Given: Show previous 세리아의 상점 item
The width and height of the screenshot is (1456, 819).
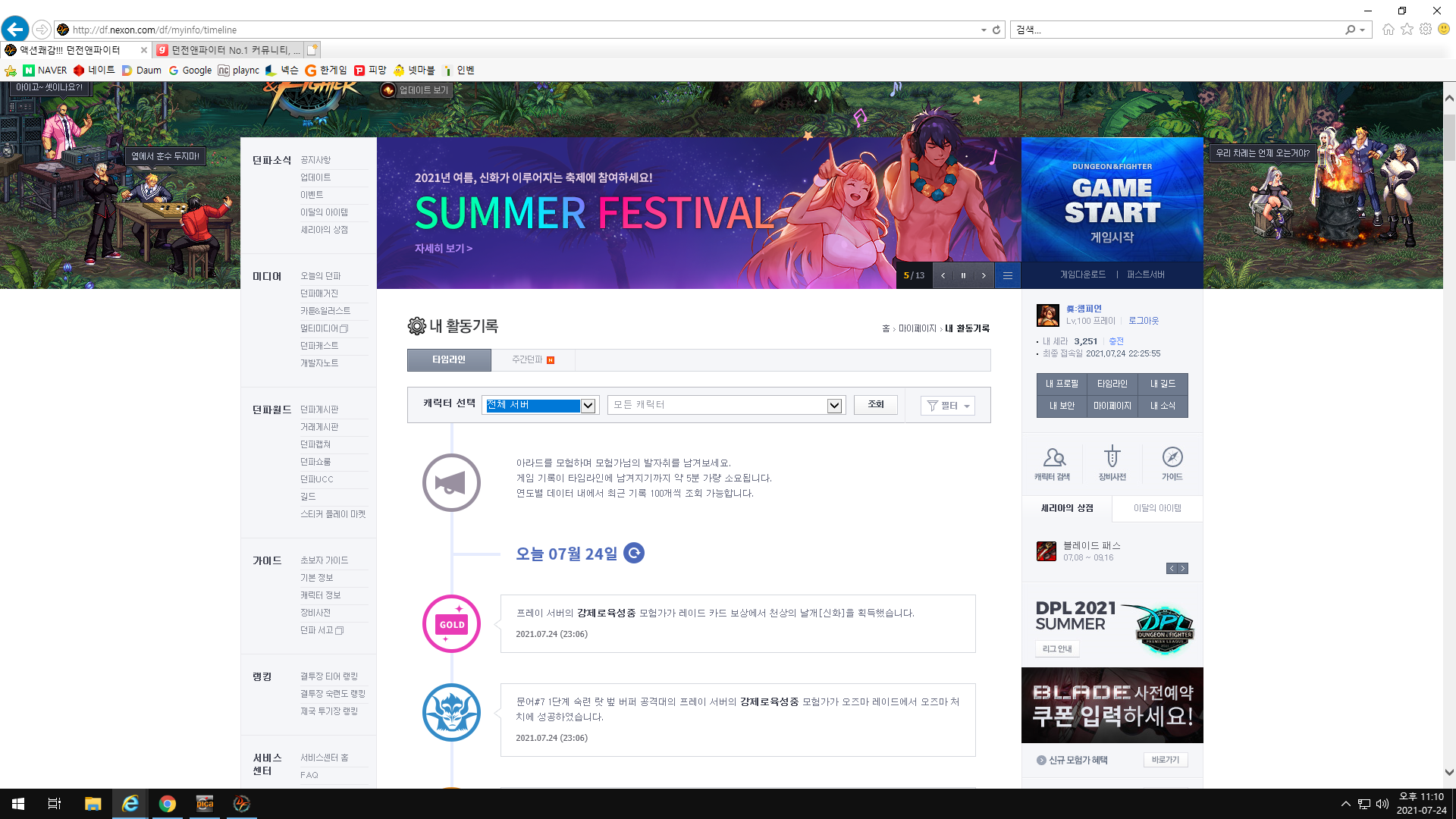Looking at the screenshot, I should pyautogui.click(x=1172, y=569).
